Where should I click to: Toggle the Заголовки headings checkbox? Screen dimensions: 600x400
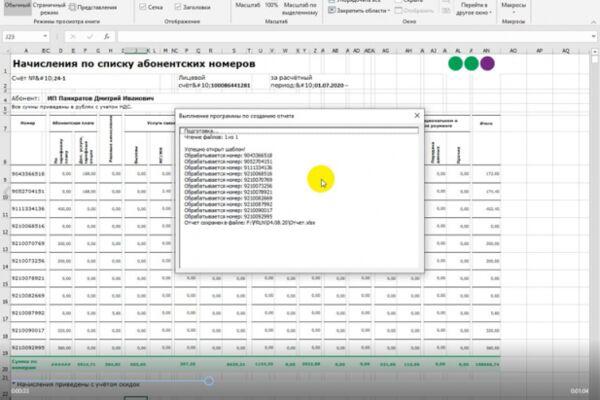pos(192,7)
